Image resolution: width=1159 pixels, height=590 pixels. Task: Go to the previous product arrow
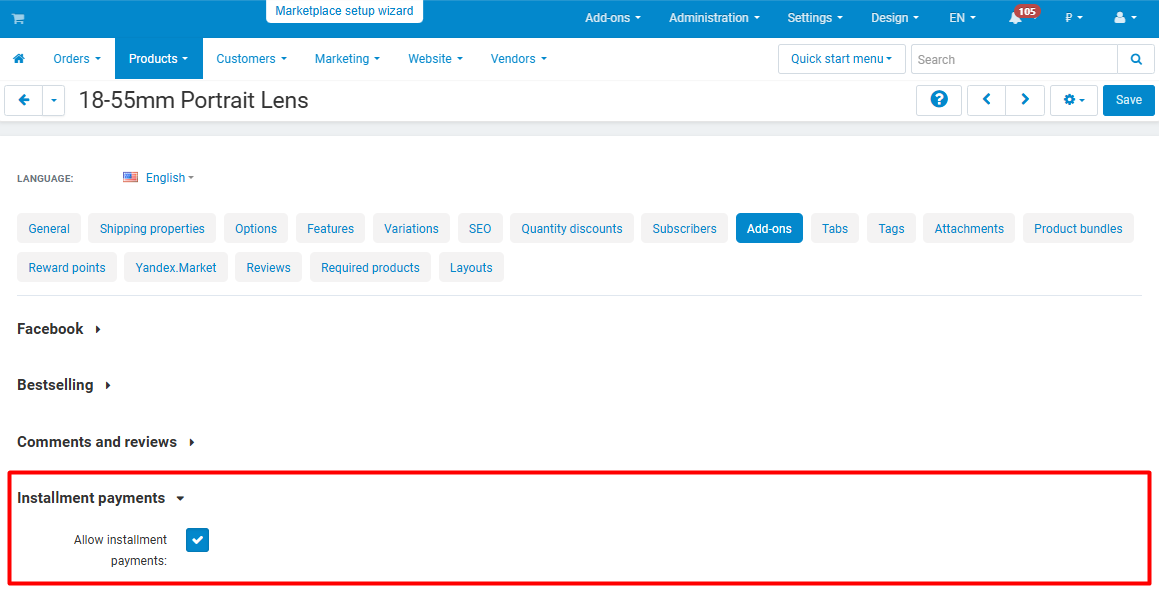pyautogui.click(x=986, y=100)
